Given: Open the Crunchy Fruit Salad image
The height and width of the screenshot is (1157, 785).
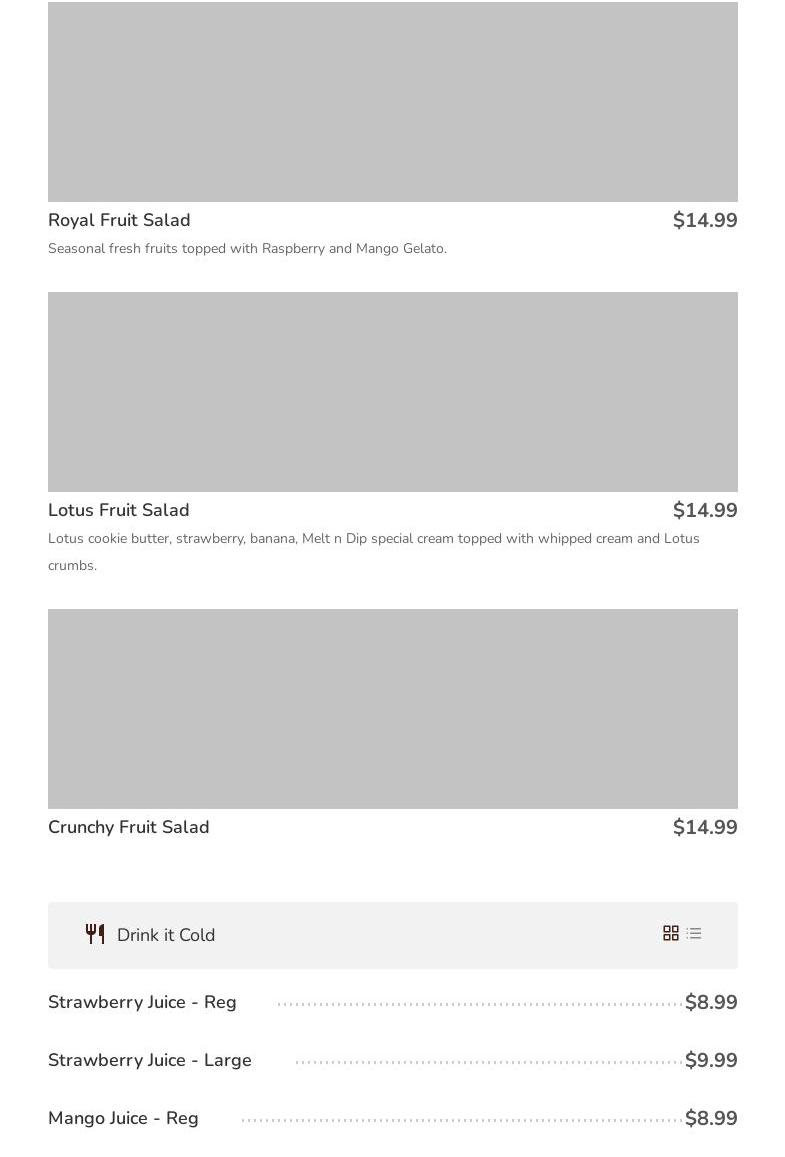Looking at the screenshot, I should point(393,709).
